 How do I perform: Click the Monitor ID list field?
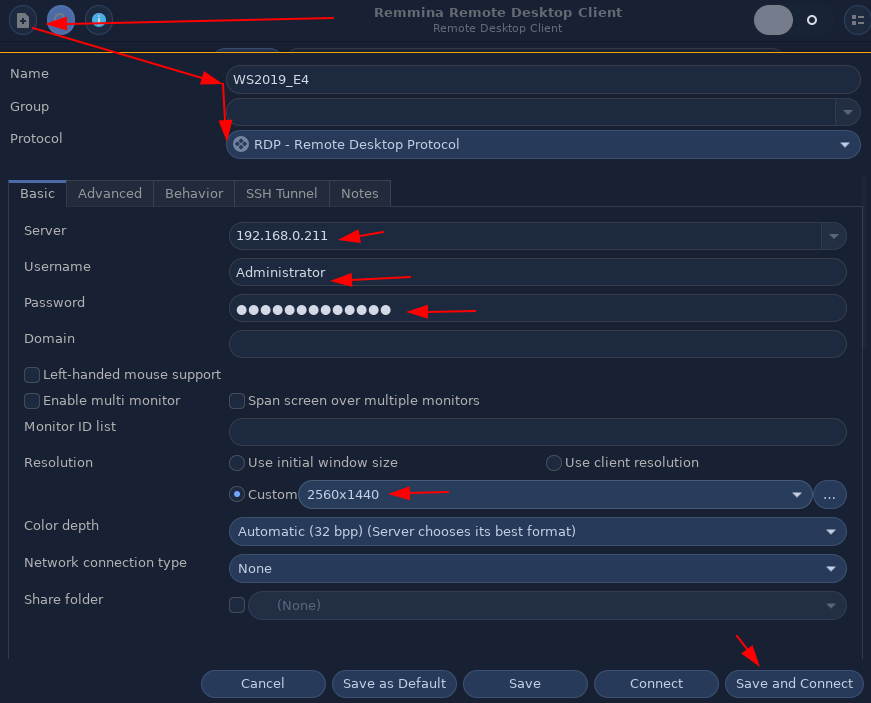coord(537,432)
